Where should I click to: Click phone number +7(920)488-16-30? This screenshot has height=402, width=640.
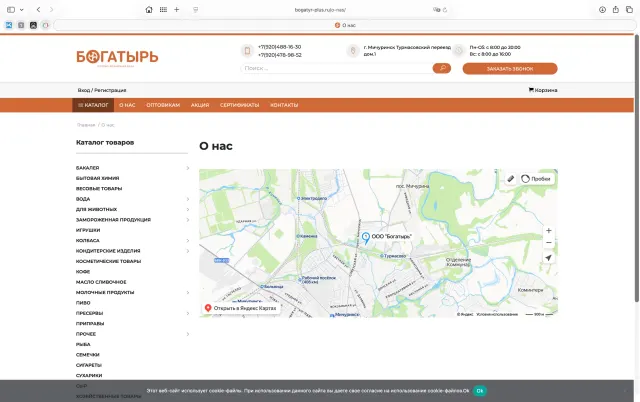[x=280, y=47]
